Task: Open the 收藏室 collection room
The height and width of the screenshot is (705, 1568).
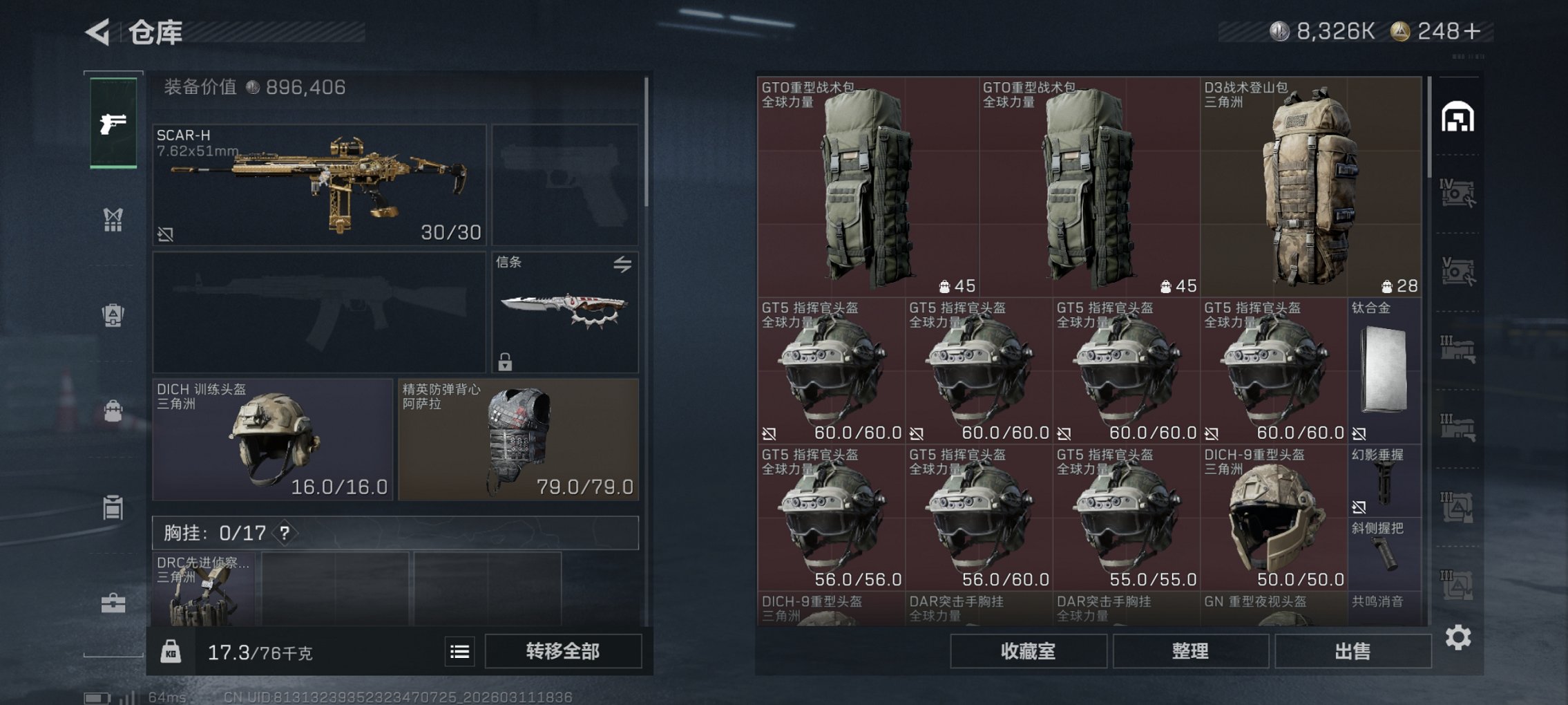Action: click(1028, 651)
